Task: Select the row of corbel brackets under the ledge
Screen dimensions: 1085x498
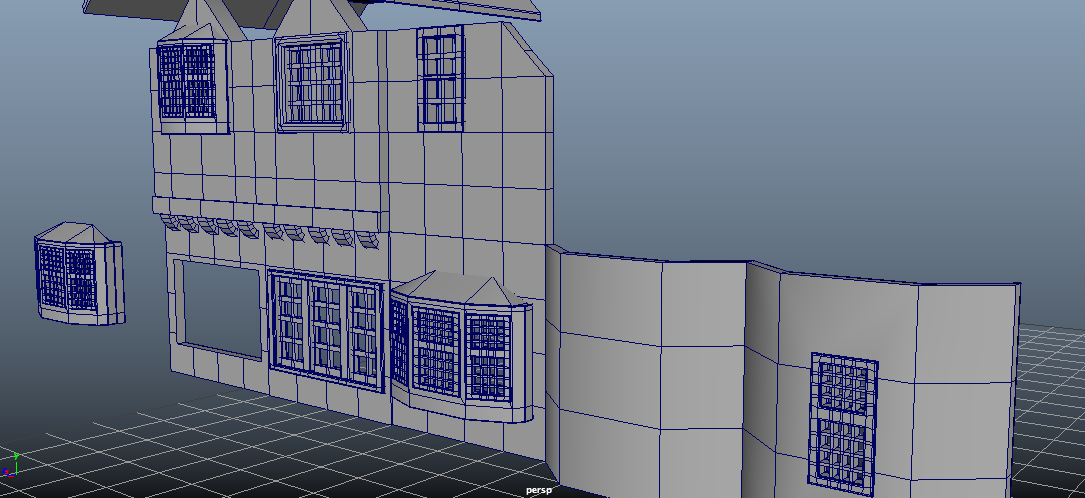Action: (270, 230)
